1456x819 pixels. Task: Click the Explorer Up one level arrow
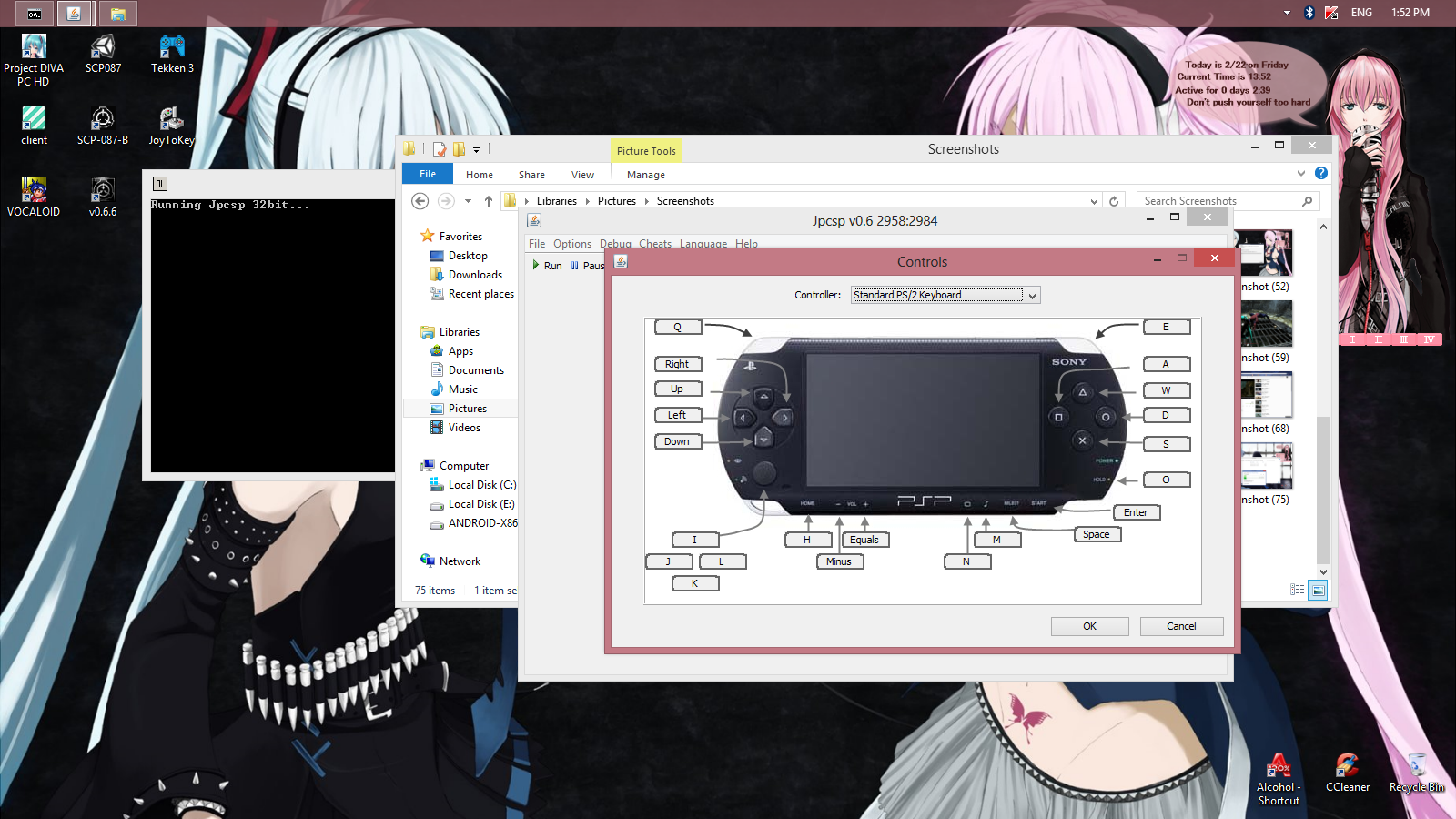pyautogui.click(x=489, y=201)
